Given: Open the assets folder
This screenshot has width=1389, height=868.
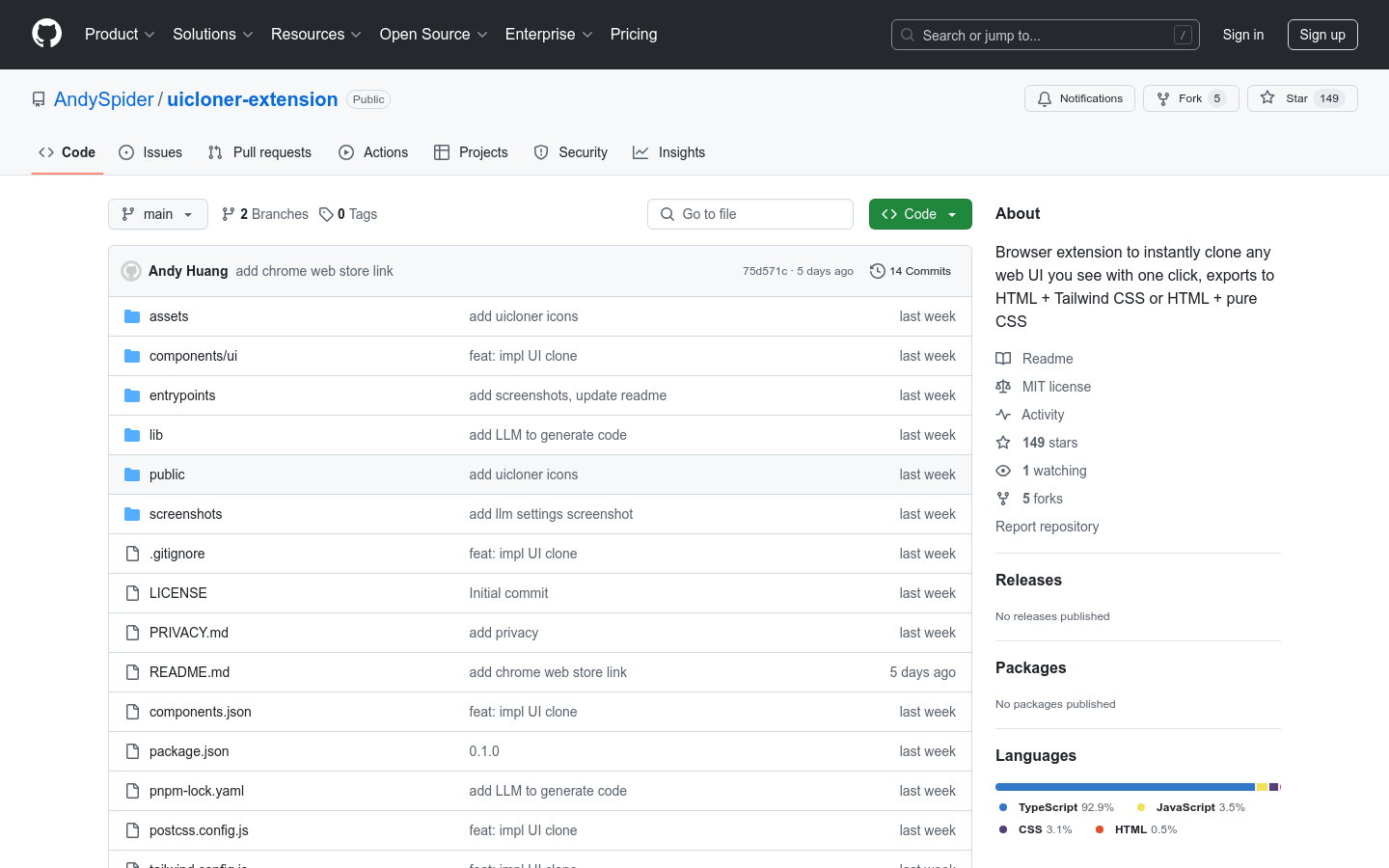Looking at the screenshot, I should click(x=169, y=316).
